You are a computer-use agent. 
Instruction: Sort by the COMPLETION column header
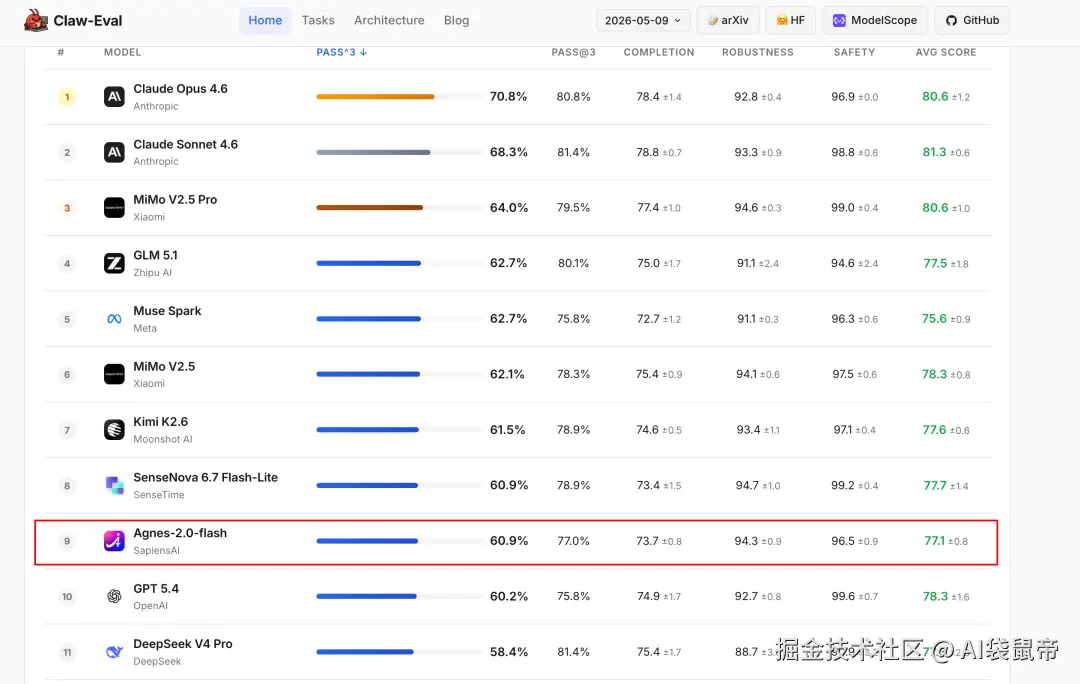coord(659,52)
